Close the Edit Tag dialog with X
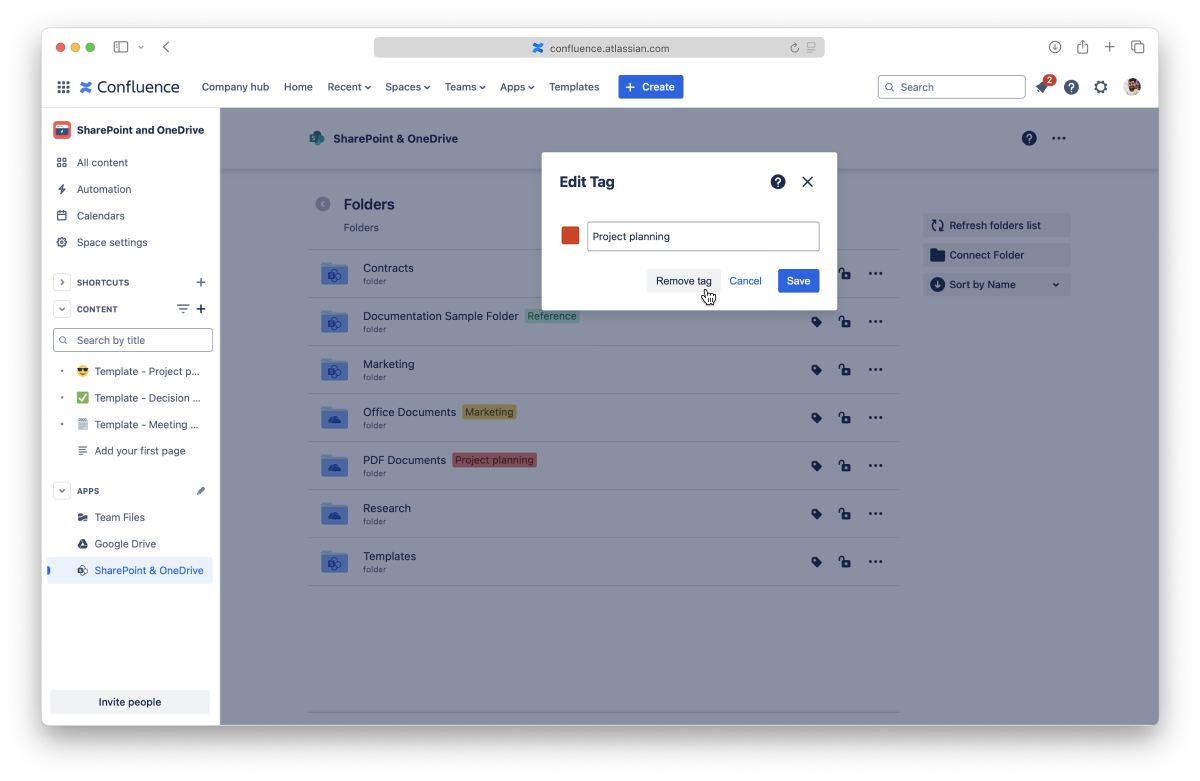Screen dimensions: 1200x781 pyautogui.click(x=808, y=182)
